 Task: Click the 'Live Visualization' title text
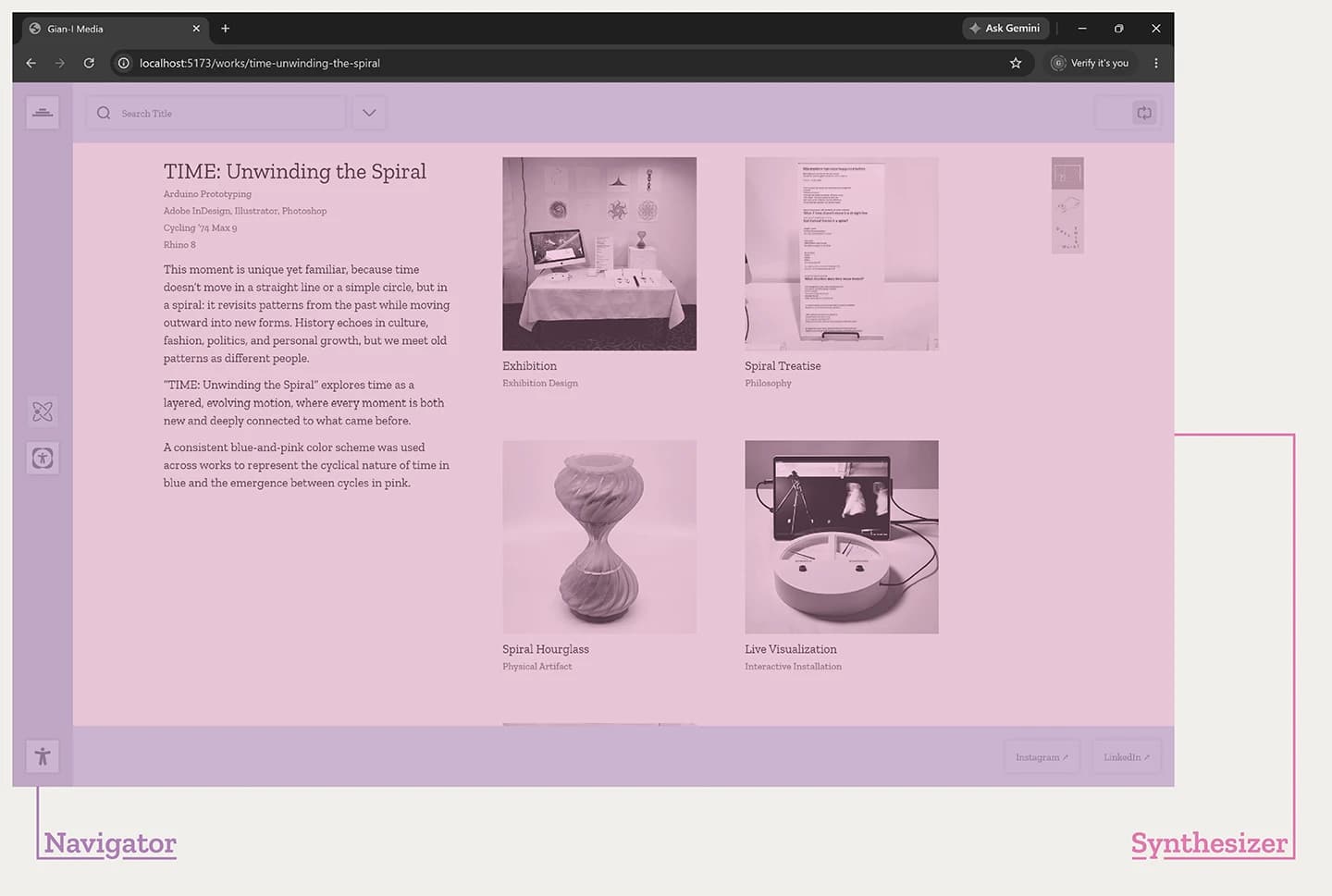pos(791,649)
